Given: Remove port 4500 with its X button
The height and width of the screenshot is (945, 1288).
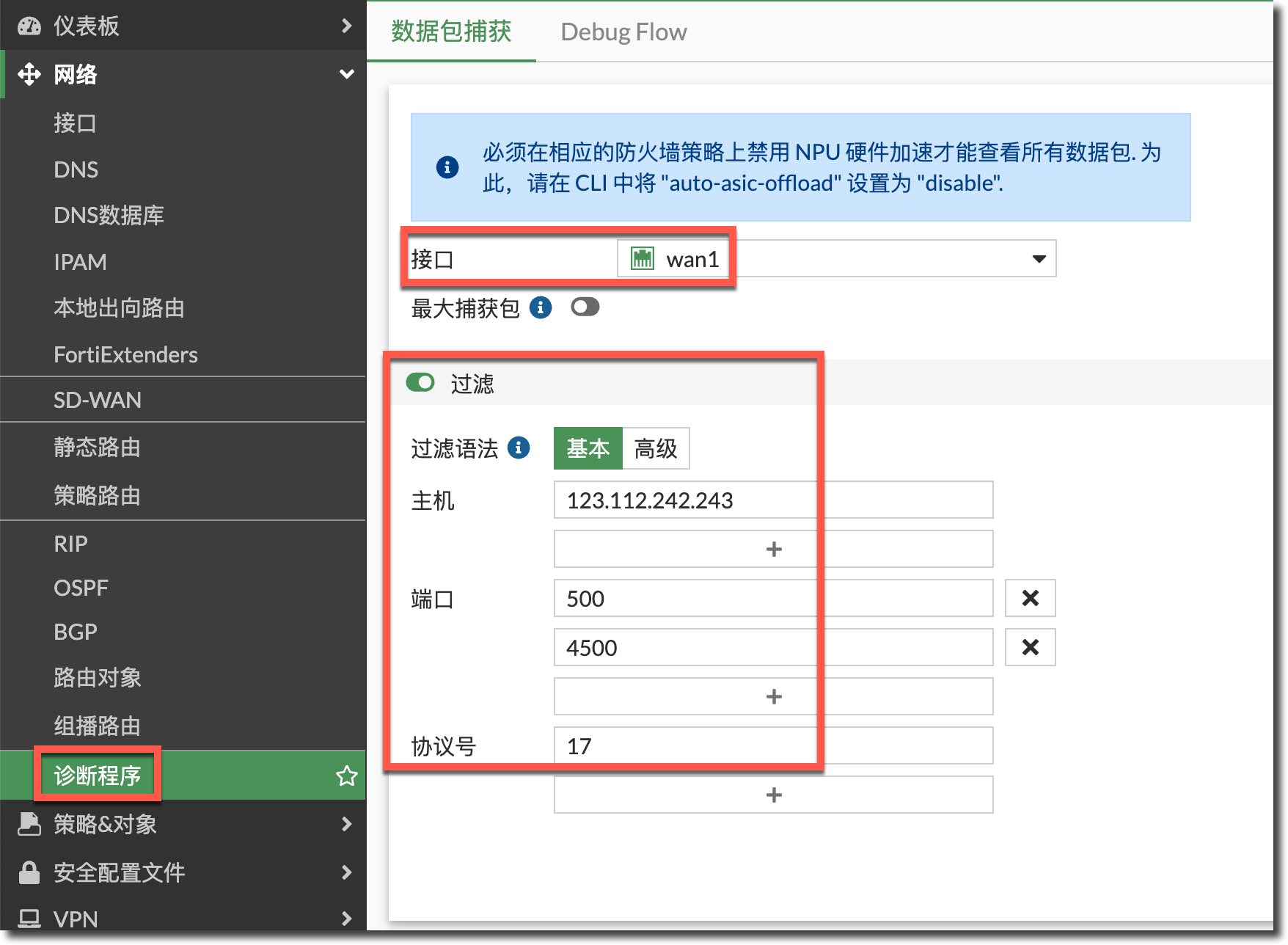Looking at the screenshot, I should coord(1030,647).
